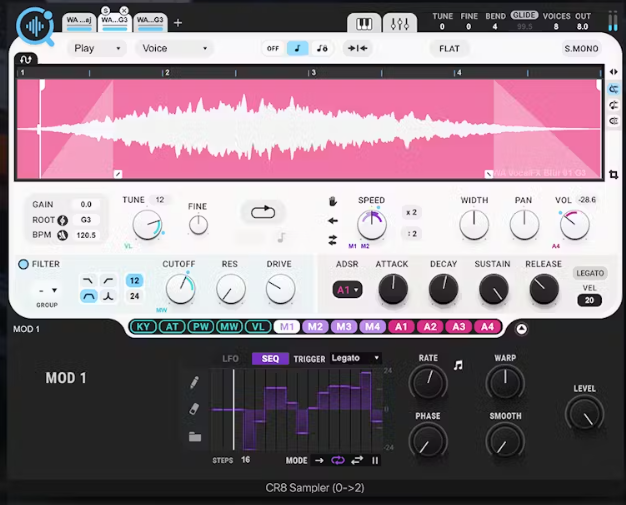Toggle the FILTER enable circle

(24, 264)
